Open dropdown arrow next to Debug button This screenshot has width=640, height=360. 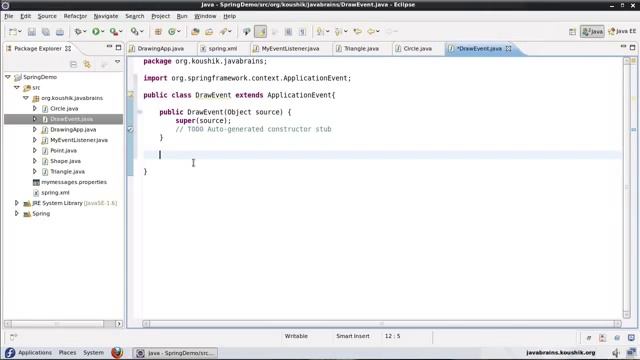(x=84, y=31)
